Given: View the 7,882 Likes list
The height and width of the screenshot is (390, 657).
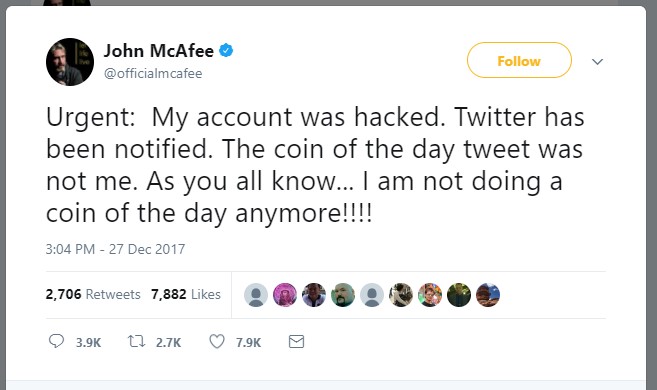Looking at the screenshot, I should click(x=186, y=294).
